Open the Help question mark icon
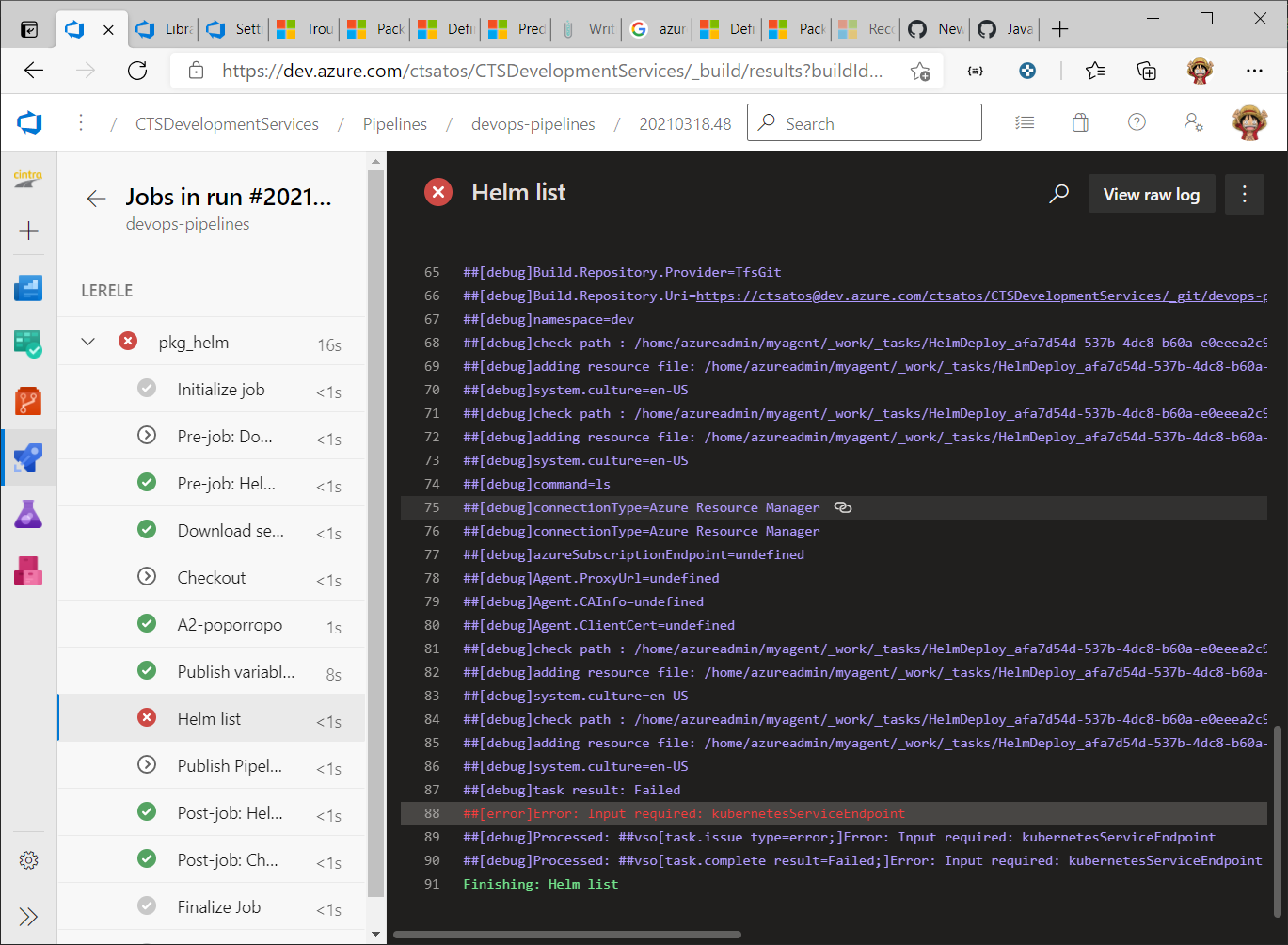1288x945 pixels. (1137, 121)
